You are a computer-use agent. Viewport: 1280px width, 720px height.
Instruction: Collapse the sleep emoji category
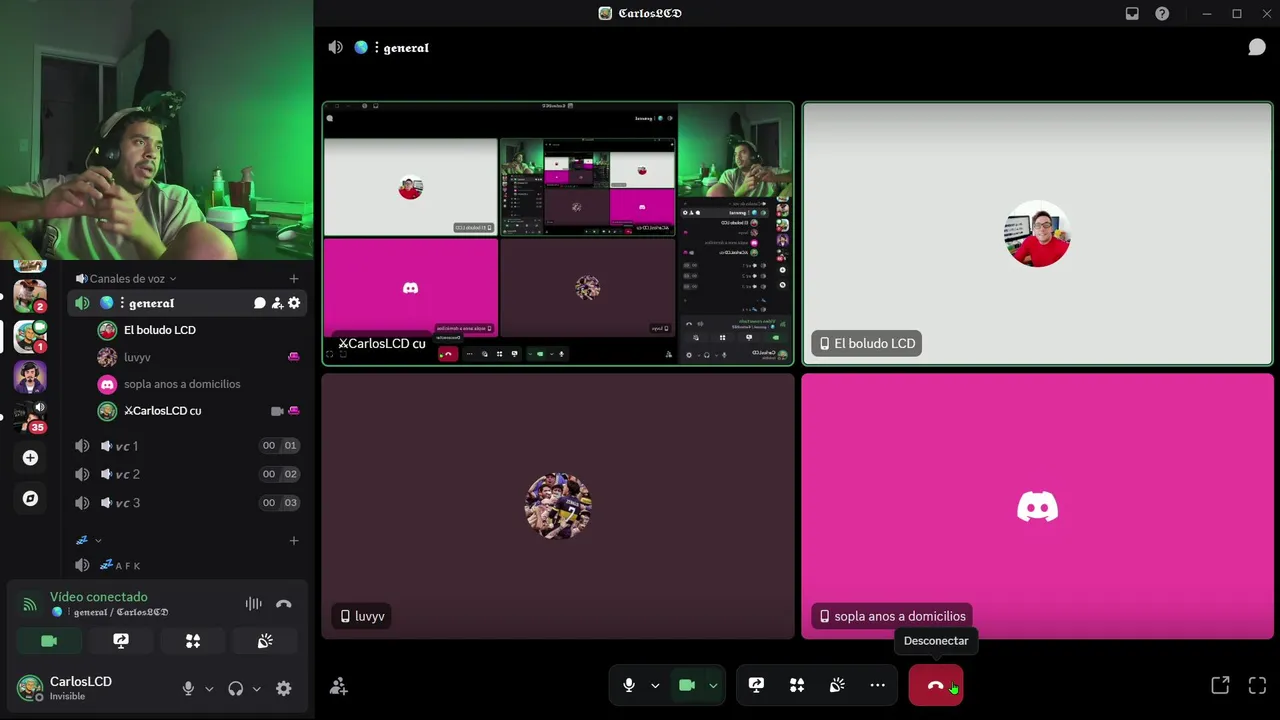coord(89,541)
